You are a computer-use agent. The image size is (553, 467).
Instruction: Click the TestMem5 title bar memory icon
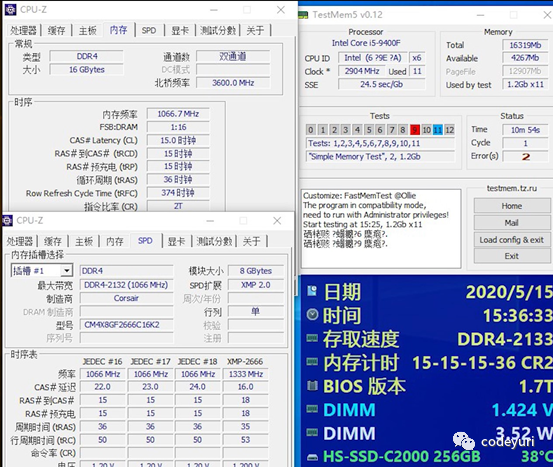point(303,15)
